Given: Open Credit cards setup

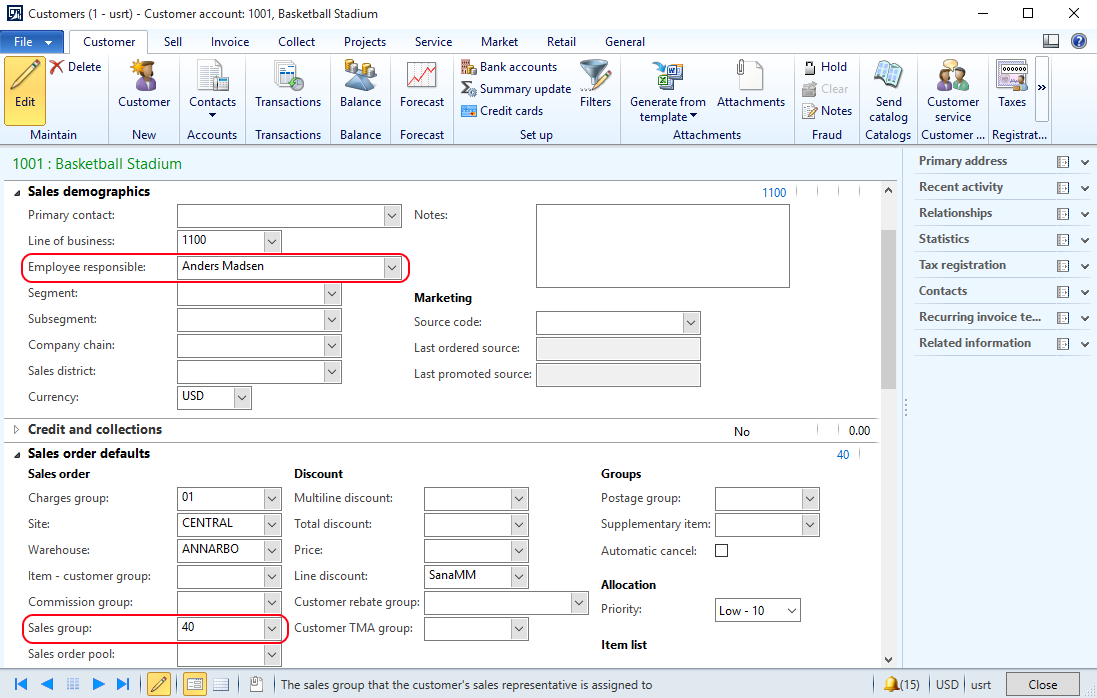Looking at the screenshot, I should [502, 111].
